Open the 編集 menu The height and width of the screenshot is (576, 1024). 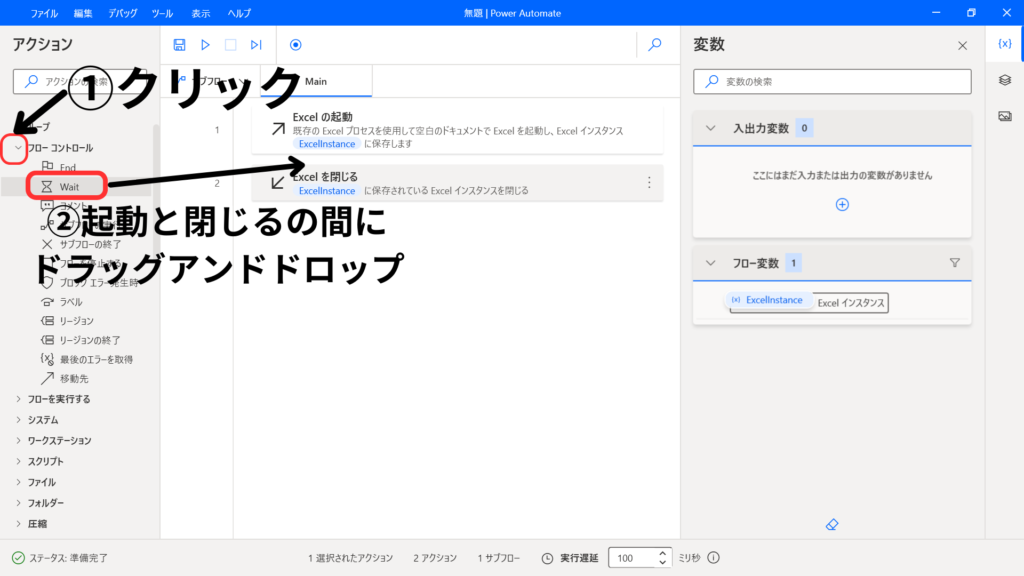(83, 13)
